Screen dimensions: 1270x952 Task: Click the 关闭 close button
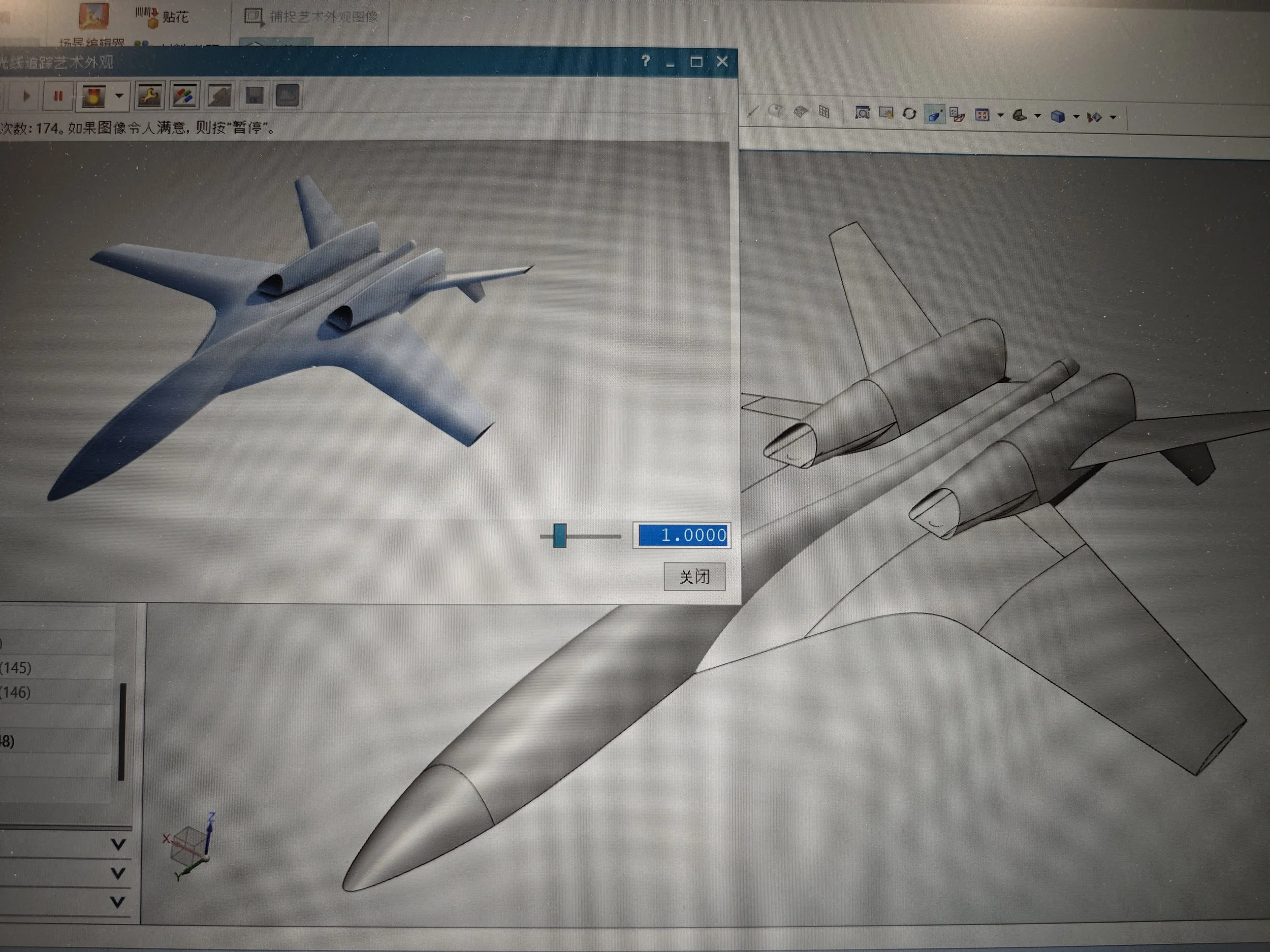694,576
